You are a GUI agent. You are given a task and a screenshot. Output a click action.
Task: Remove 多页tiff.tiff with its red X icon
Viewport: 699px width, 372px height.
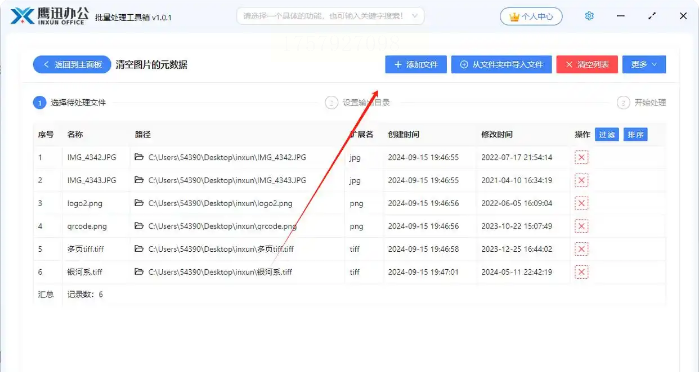[581, 249]
